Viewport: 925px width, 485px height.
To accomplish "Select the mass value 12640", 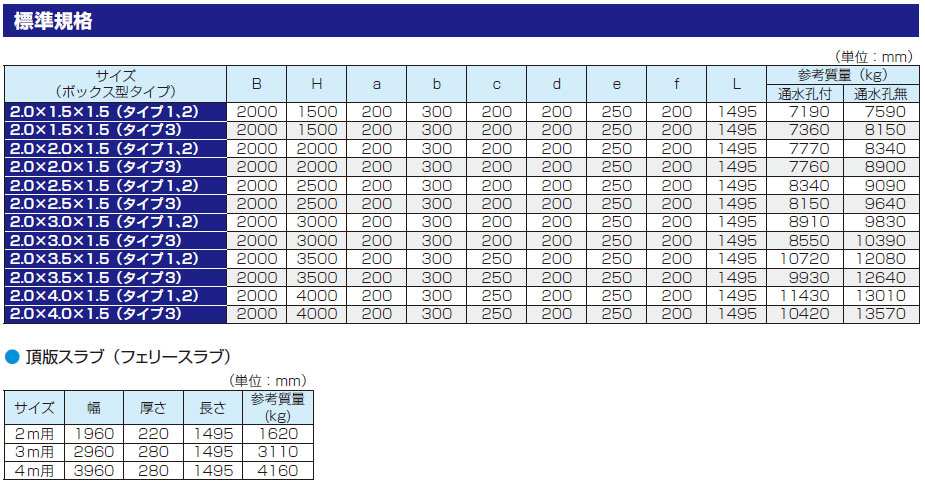I will coord(881,277).
